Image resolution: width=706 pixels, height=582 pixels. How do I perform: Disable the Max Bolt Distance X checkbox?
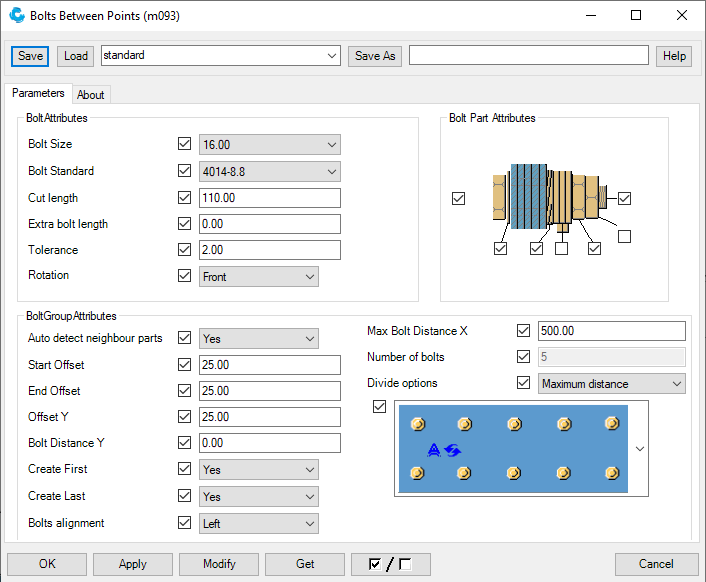(523, 331)
